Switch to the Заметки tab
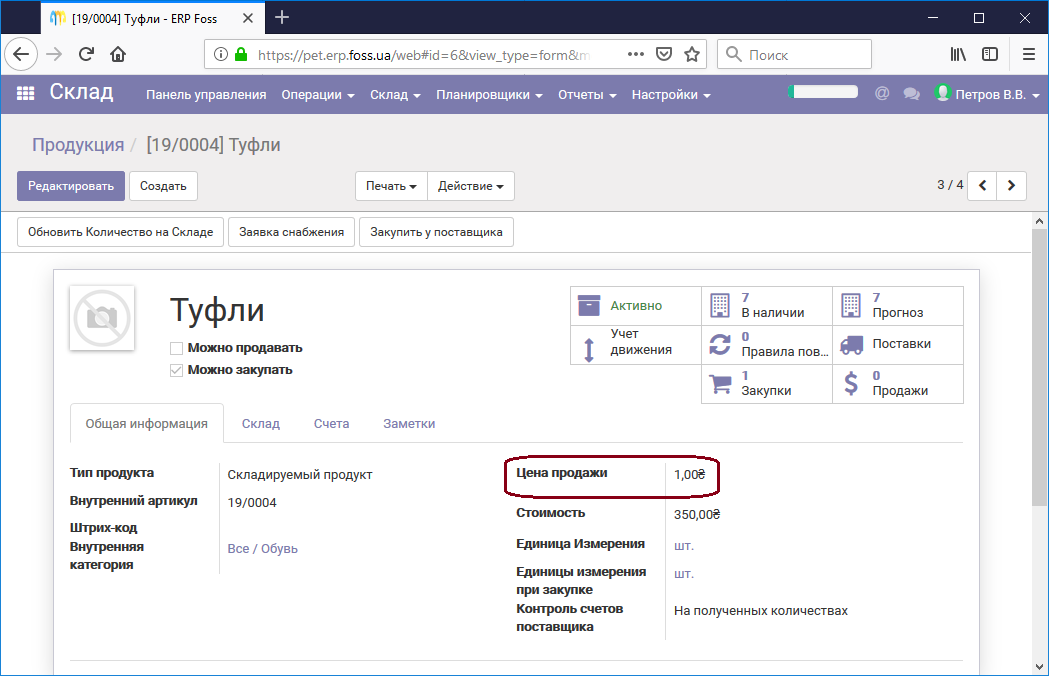 tap(409, 424)
